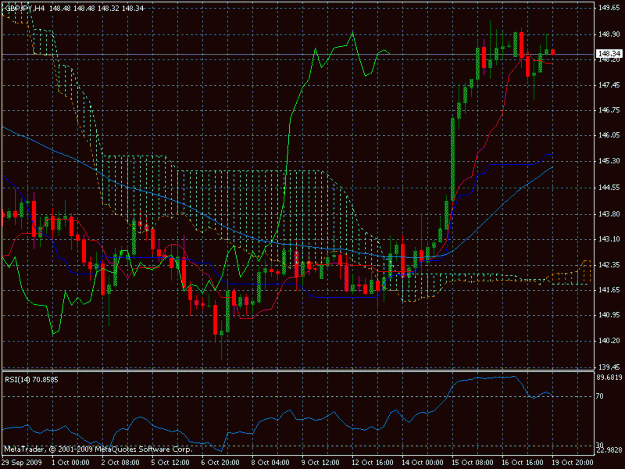
Task: Select the 139.45 price scale label
Action: [609, 367]
